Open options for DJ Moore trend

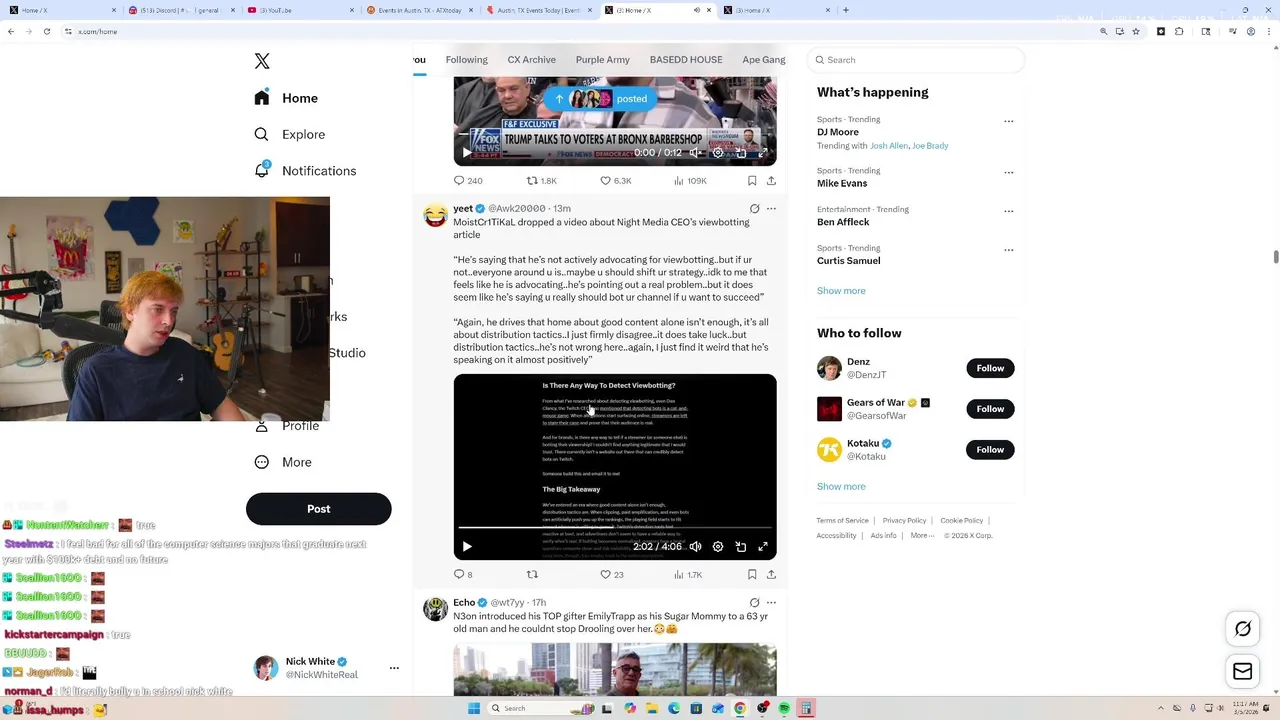click(1008, 121)
